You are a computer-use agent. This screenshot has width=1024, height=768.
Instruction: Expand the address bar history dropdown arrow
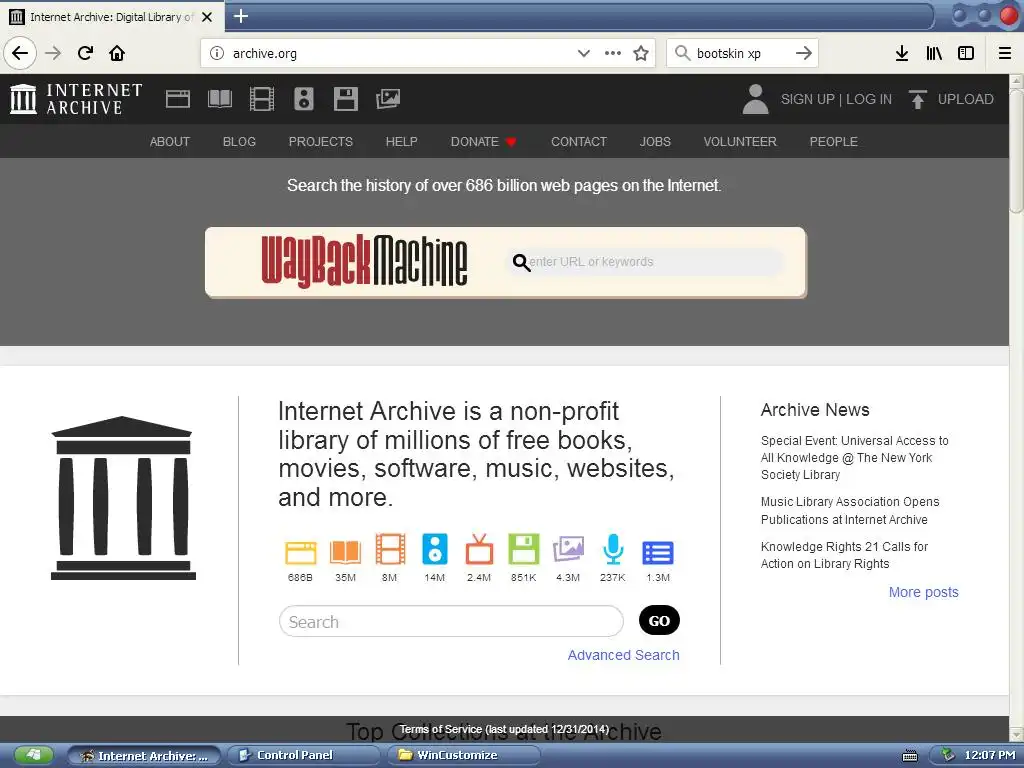pos(584,53)
